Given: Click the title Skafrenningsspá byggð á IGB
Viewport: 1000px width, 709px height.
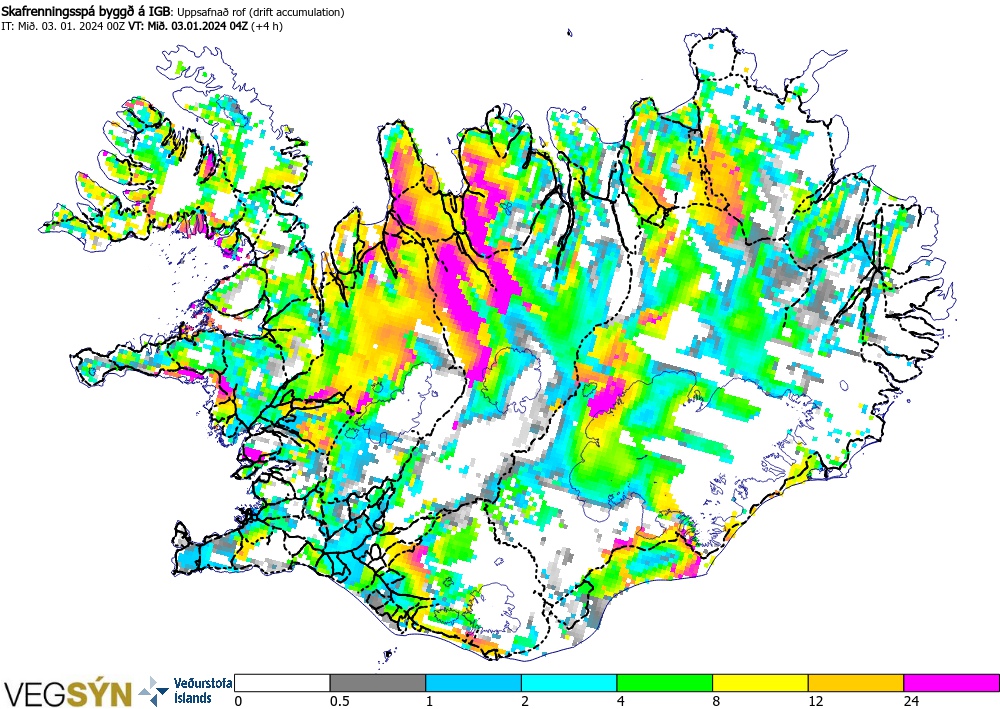Looking at the screenshot, I should (86, 11).
